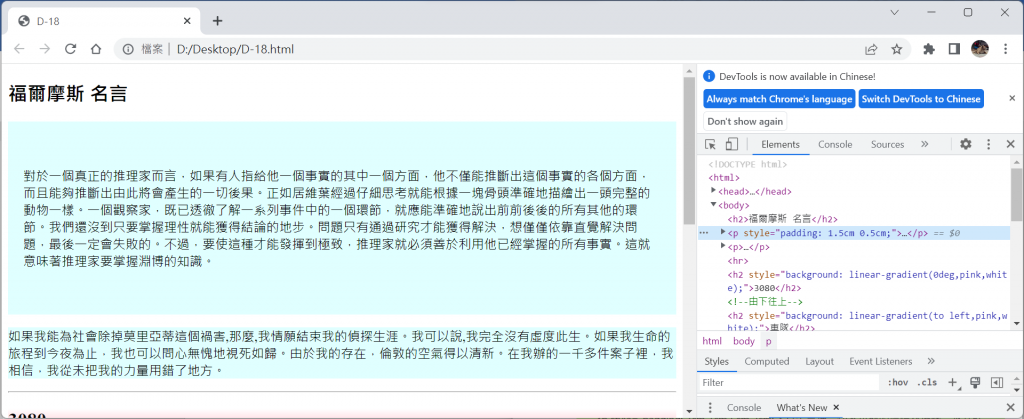Click Don't show again
Image resolution: width=1024 pixels, height=419 pixels.
[745, 121]
